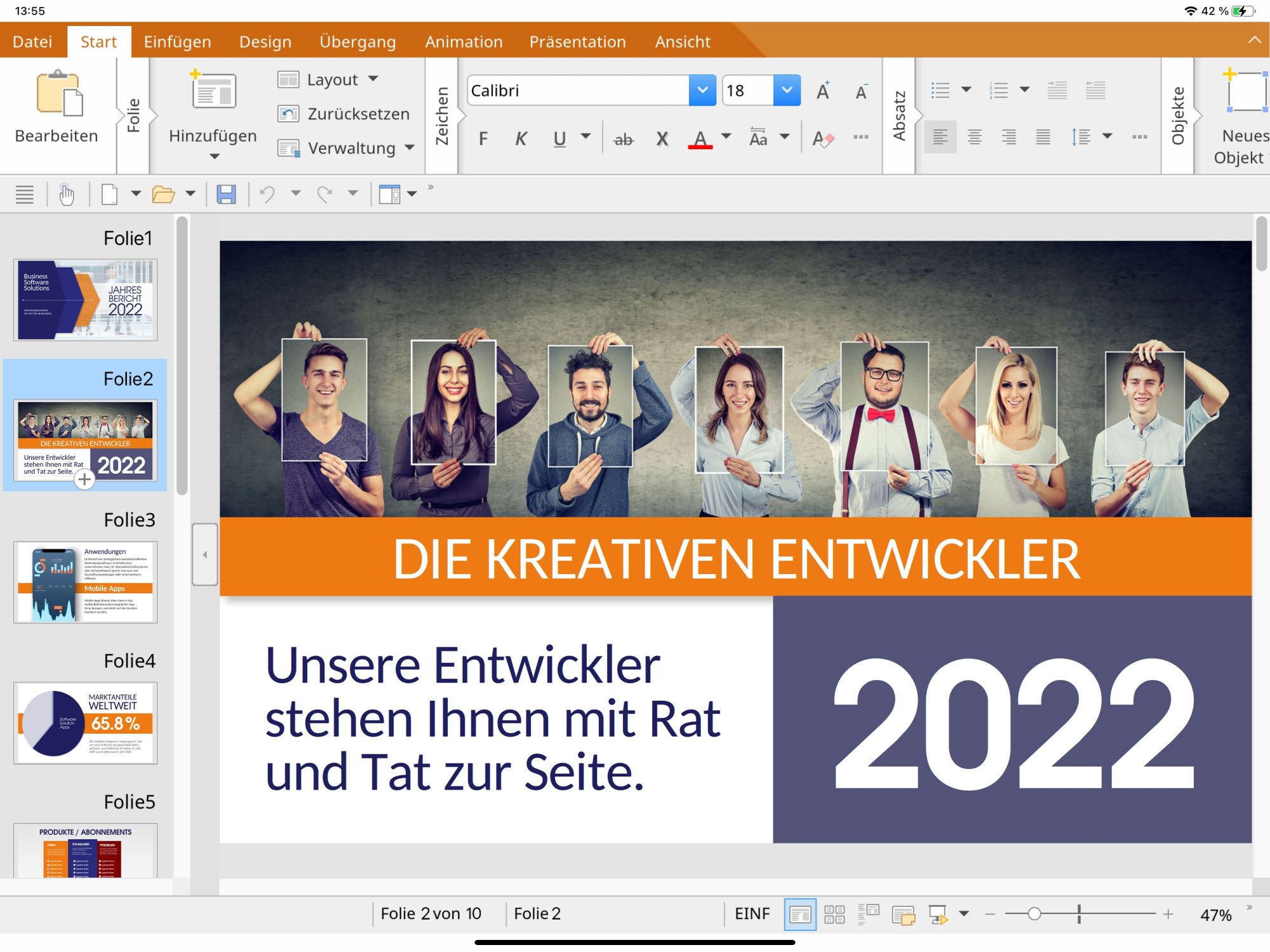Click the zoom slider handle
Screen dimensions: 1270x952
[x=1034, y=914]
